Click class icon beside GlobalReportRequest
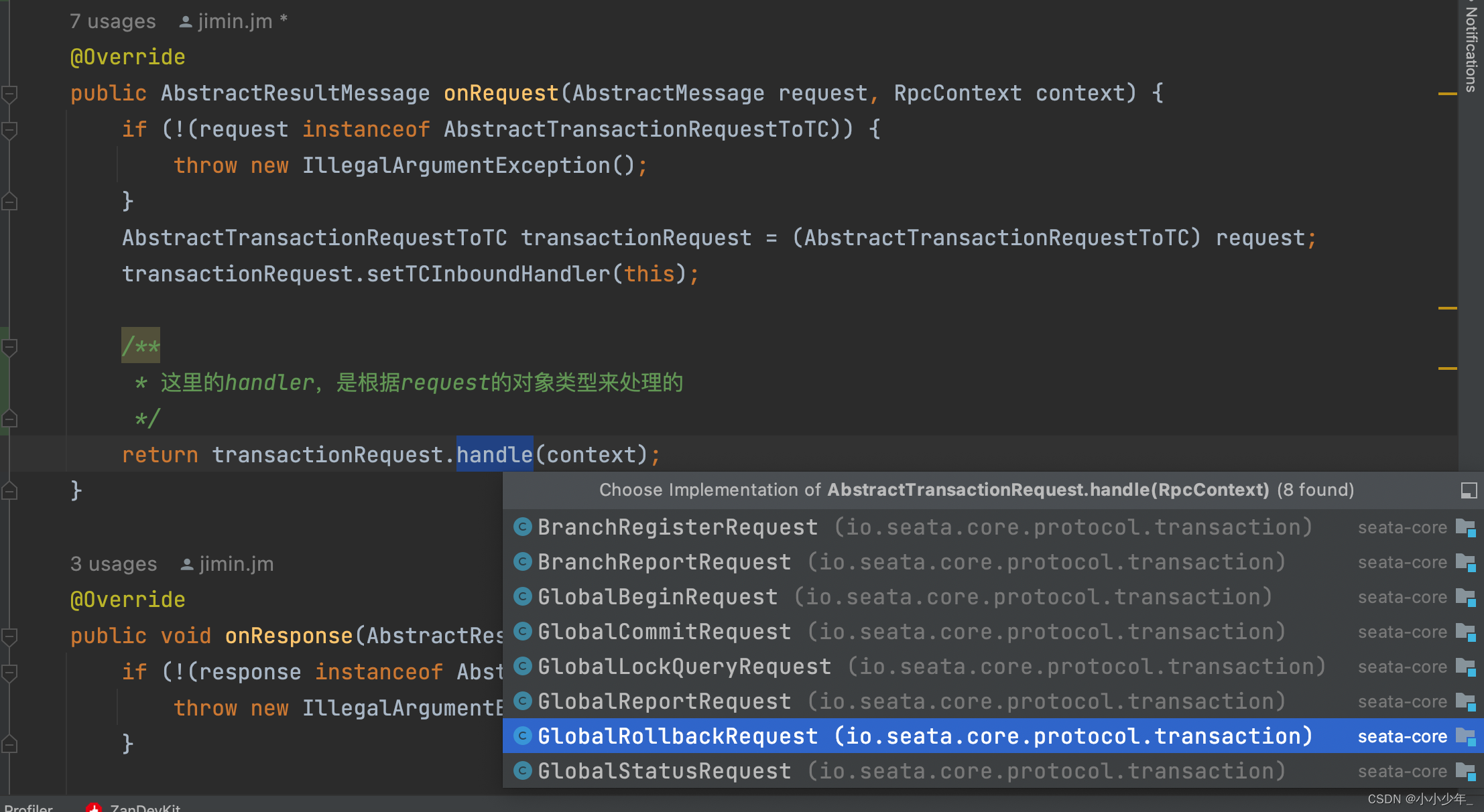 pyautogui.click(x=522, y=701)
